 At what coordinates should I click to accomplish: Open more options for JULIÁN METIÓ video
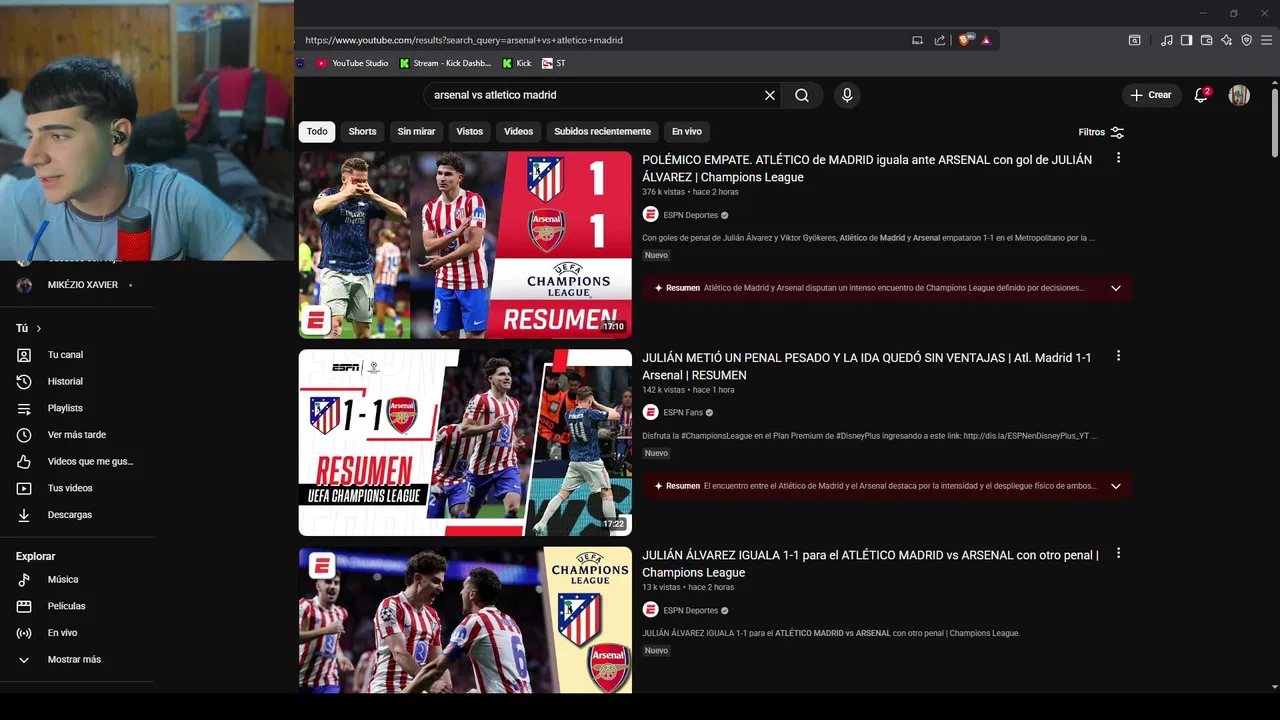click(1118, 356)
